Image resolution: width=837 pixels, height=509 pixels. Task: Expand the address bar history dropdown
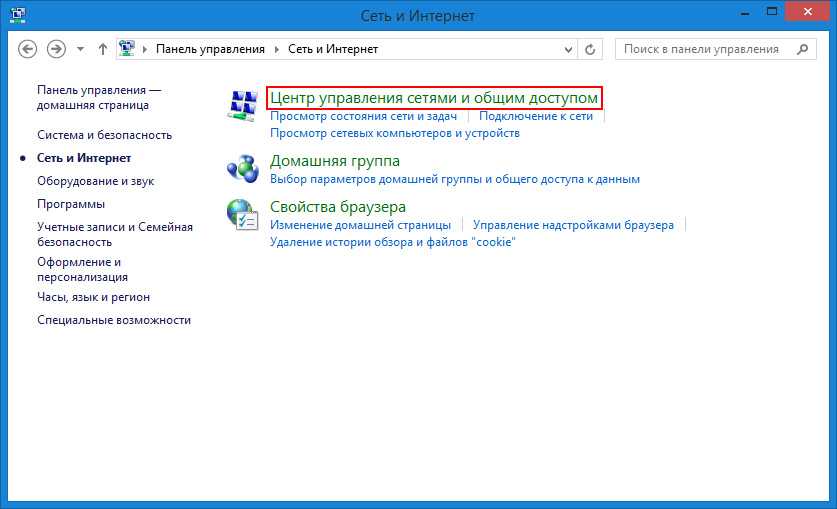coord(570,49)
